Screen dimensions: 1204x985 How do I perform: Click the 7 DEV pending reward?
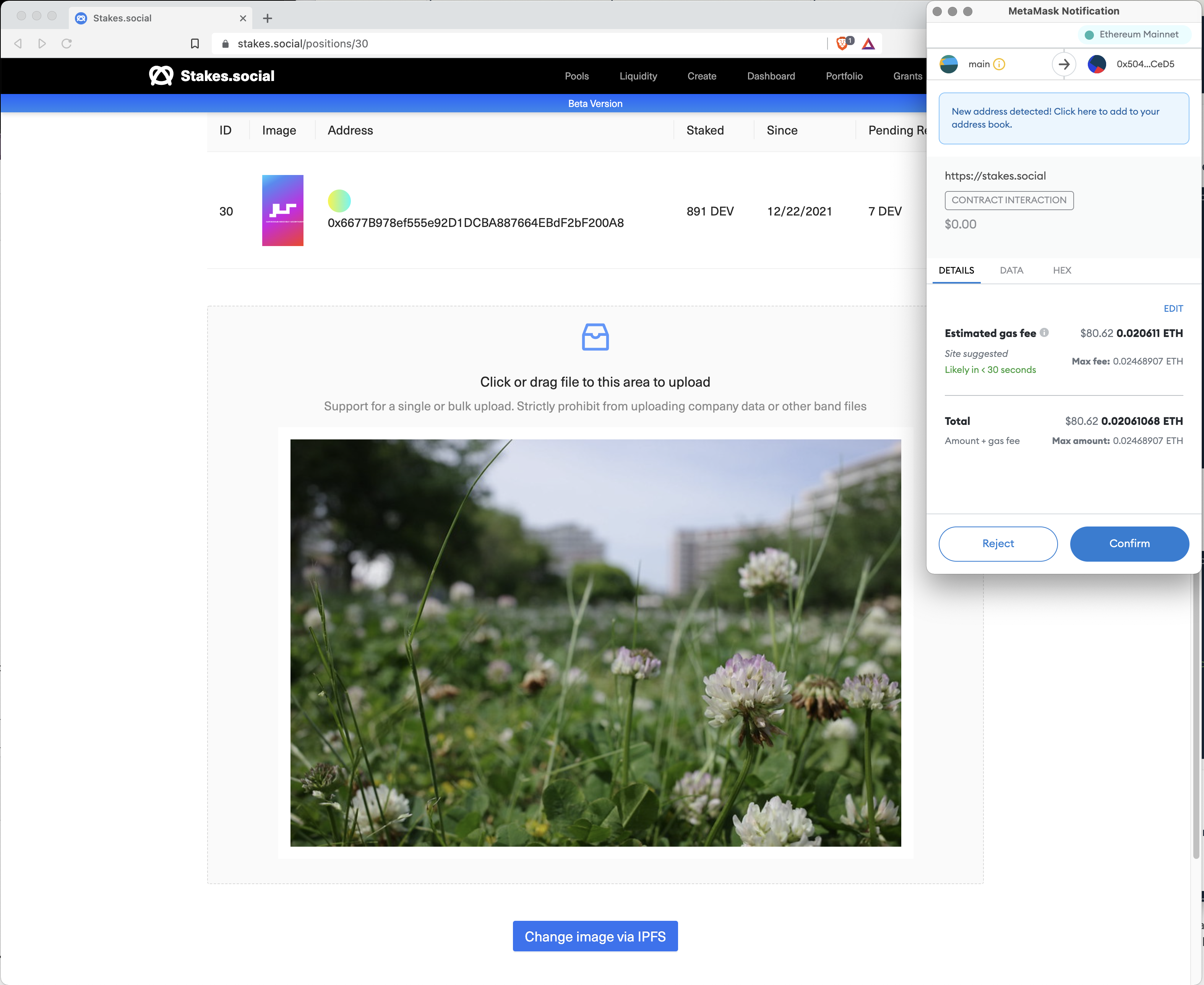point(885,211)
